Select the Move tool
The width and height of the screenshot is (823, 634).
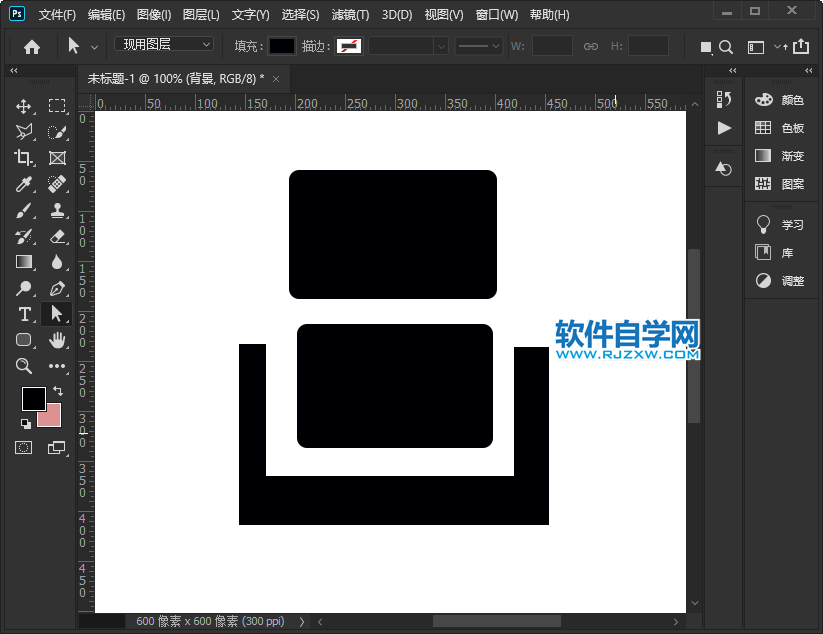pyautogui.click(x=24, y=105)
